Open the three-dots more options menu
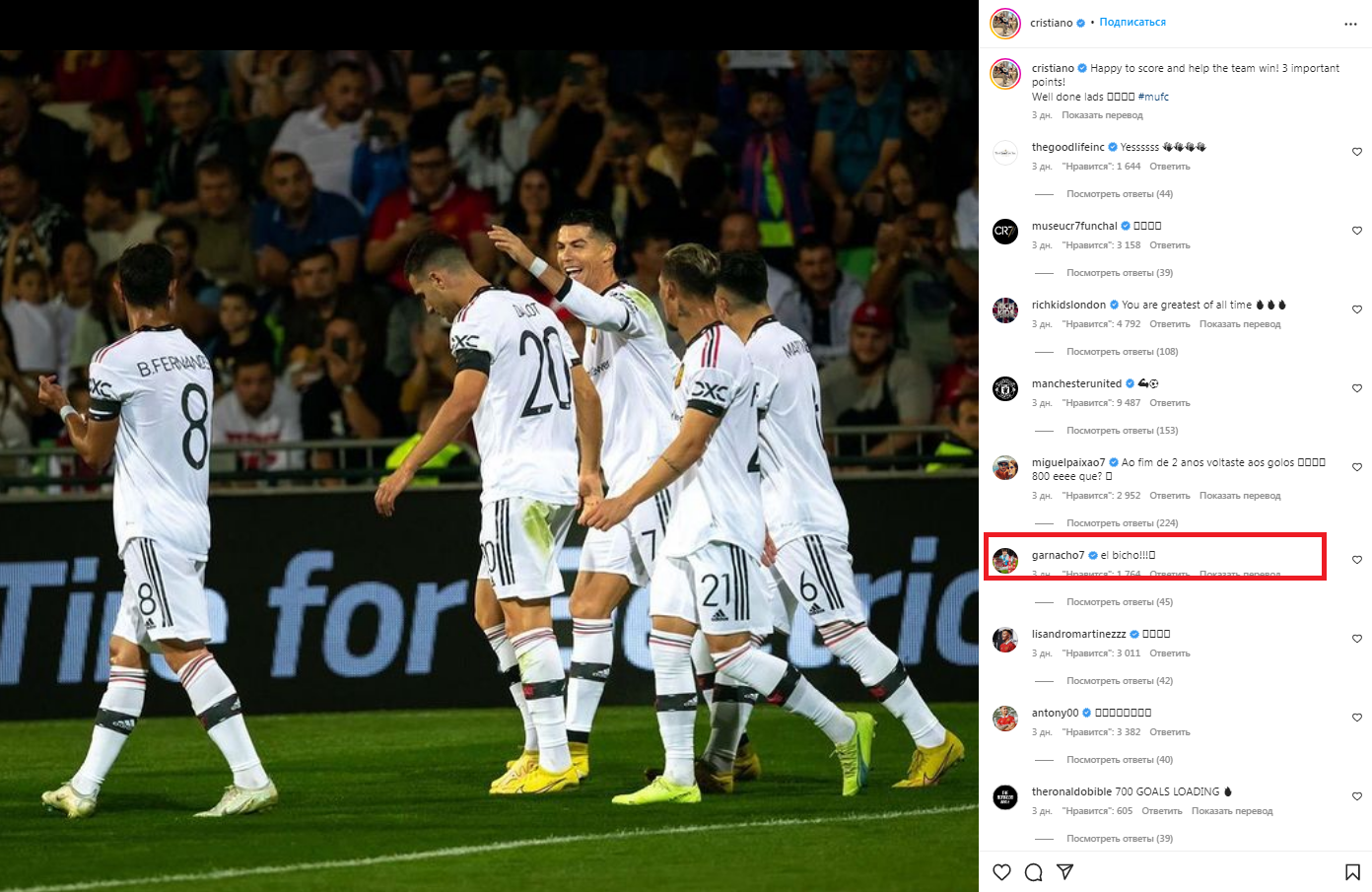This screenshot has width=1372, height=892. click(x=1350, y=24)
